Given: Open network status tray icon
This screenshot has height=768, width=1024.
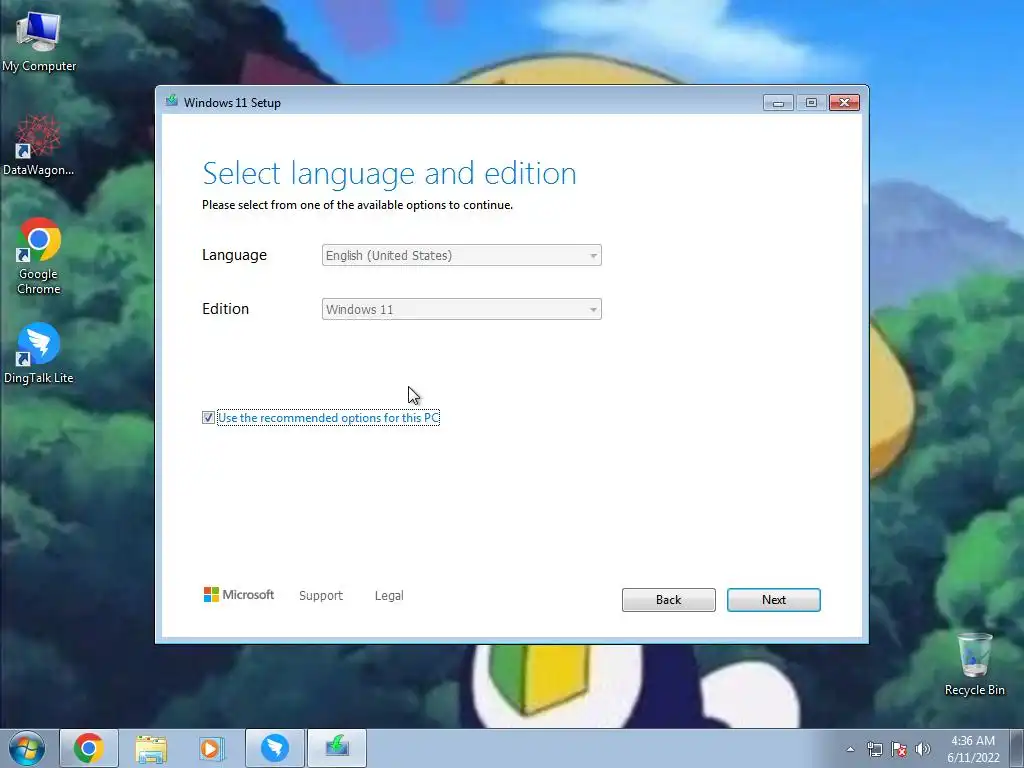Looking at the screenshot, I should 874,749.
